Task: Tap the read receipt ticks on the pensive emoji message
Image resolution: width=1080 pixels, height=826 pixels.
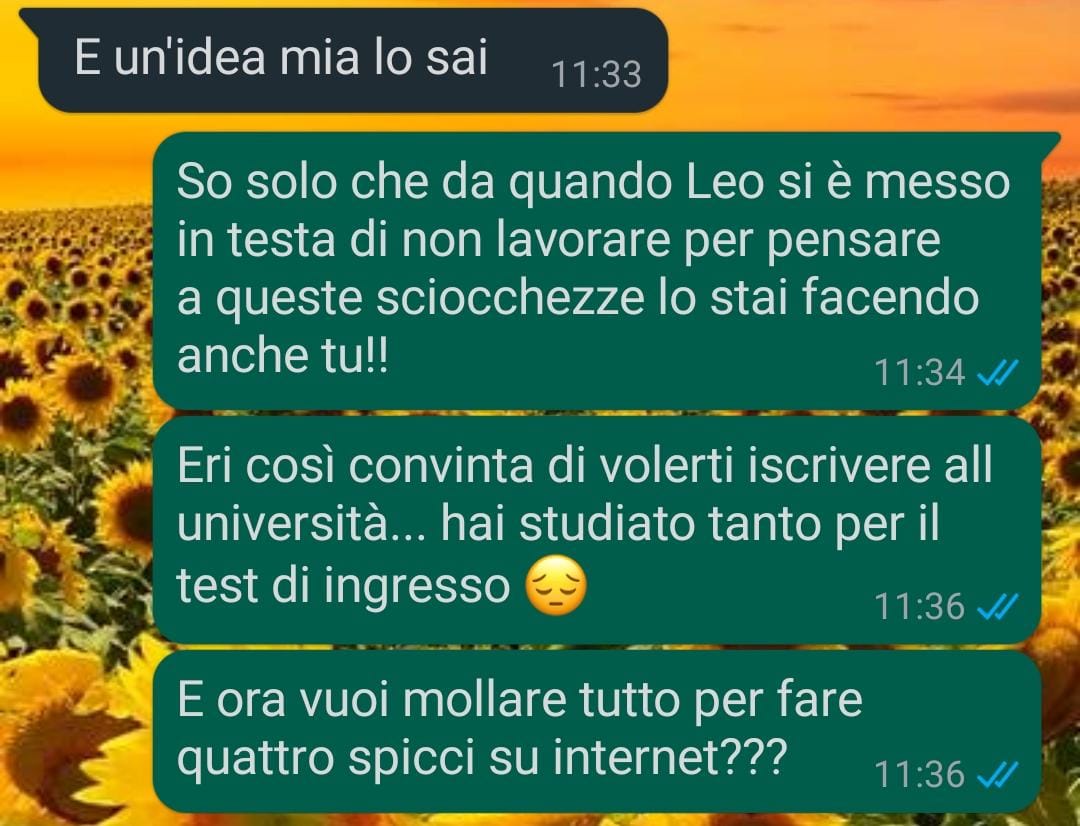Action: (x=997, y=607)
